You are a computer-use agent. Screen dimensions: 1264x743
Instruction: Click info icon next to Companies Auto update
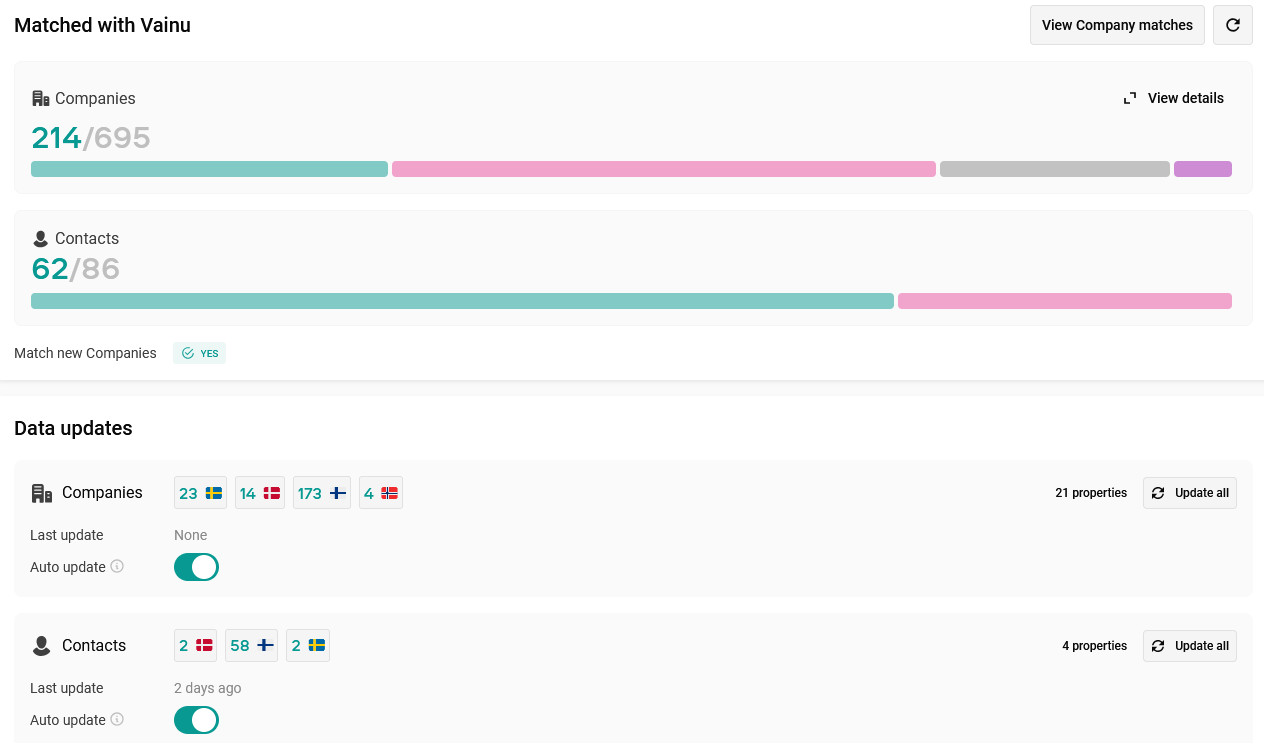pyautogui.click(x=117, y=566)
